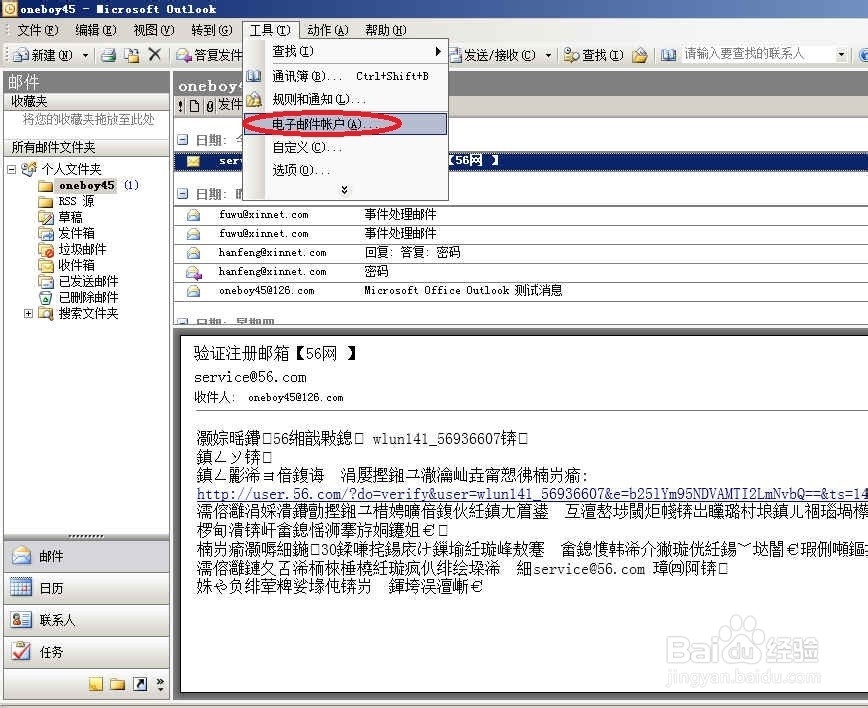Image resolution: width=868 pixels, height=708 pixels.
Task: Collapse the second 日期 group
Action: click(x=182, y=194)
